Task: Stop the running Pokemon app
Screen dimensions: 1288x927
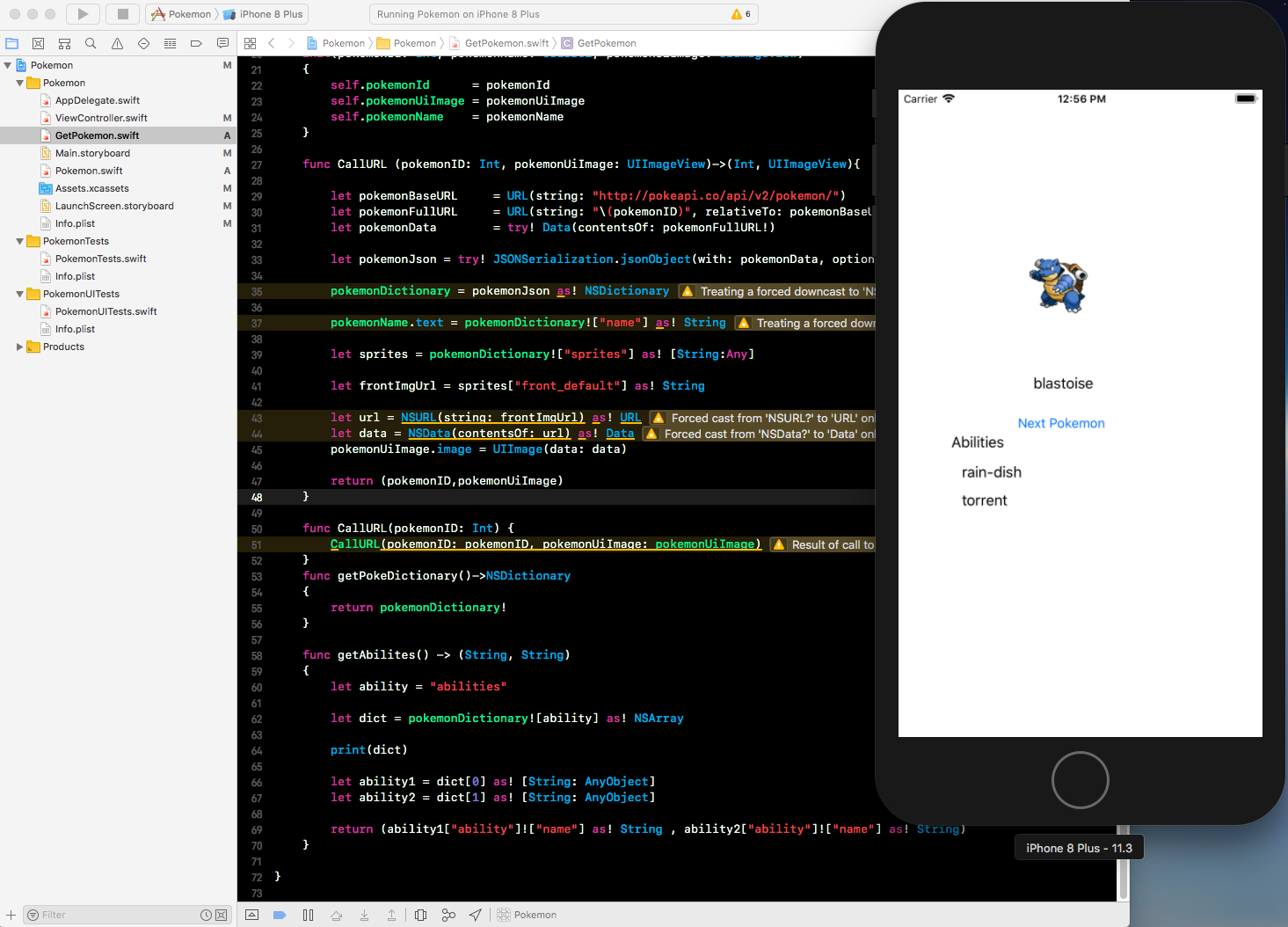Action: pyautogui.click(x=123, y=14)
